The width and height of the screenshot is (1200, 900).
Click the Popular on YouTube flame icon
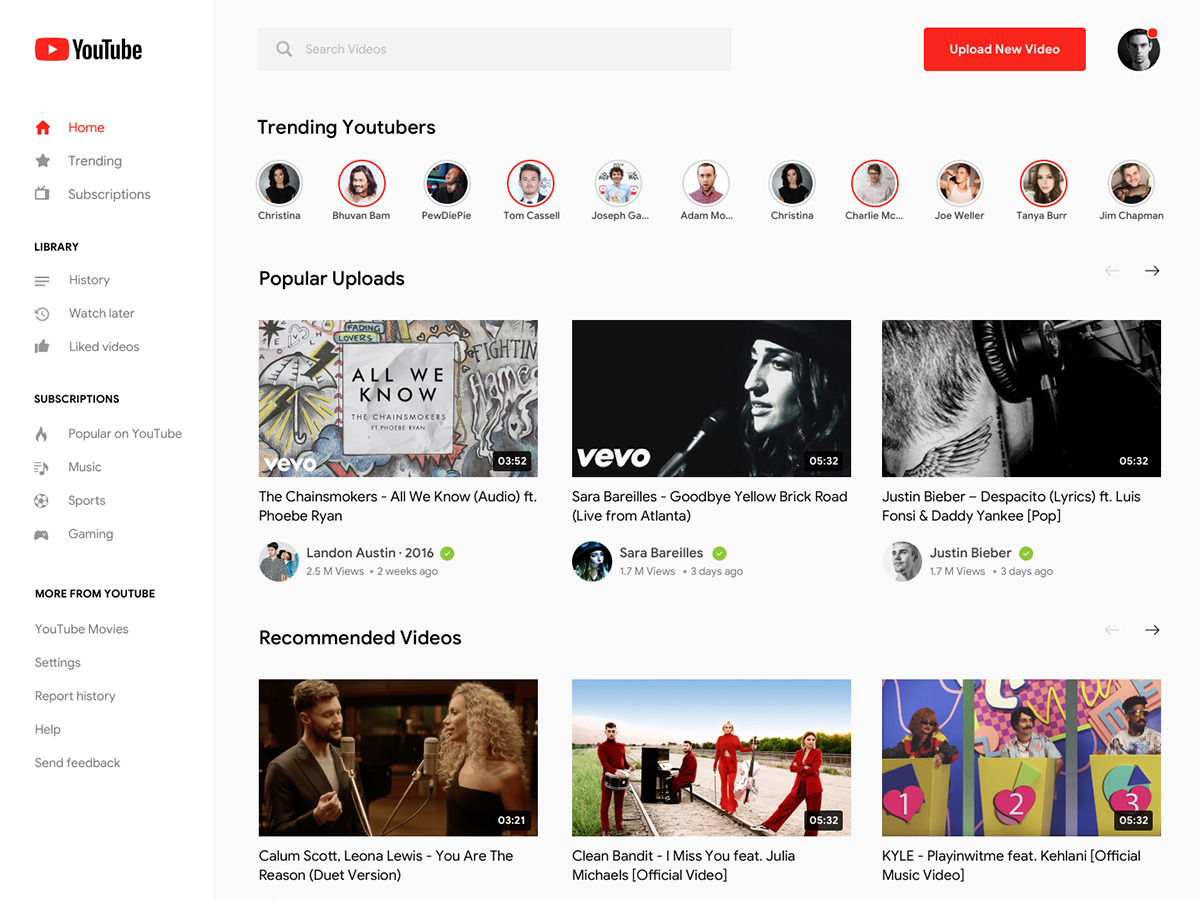click(42, 434)
